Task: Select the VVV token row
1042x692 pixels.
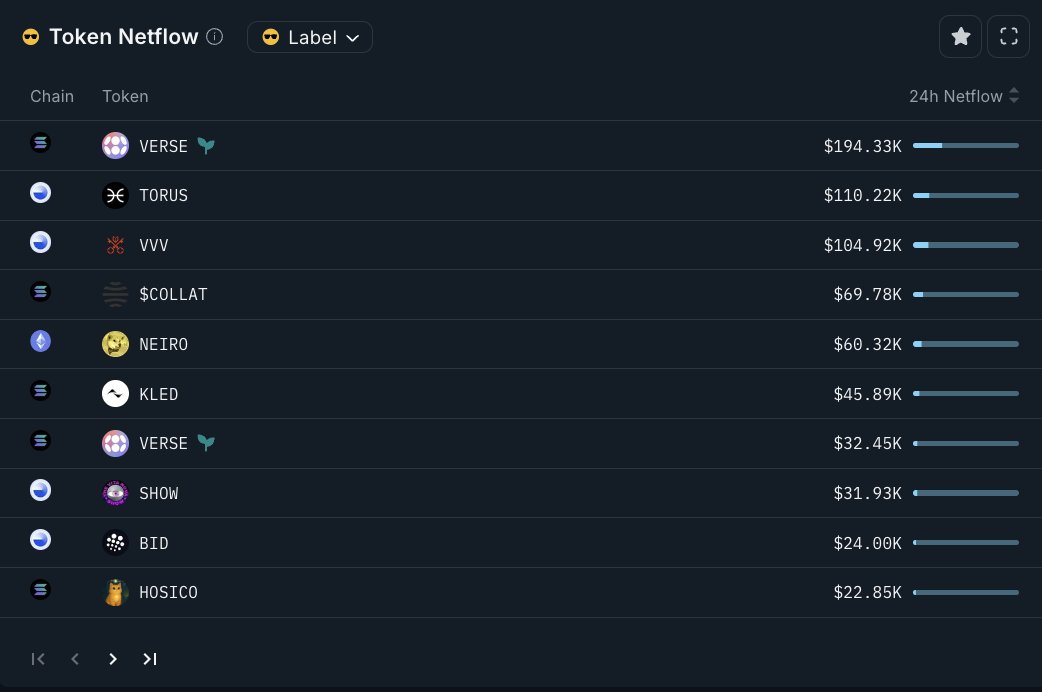Action: click(521, 245)
